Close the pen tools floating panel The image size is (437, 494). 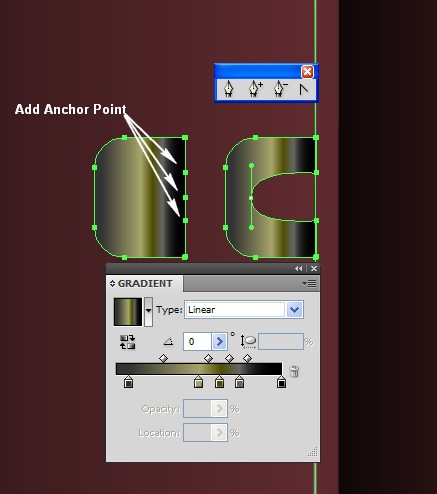pyautogui.click(x=307, y=72)
